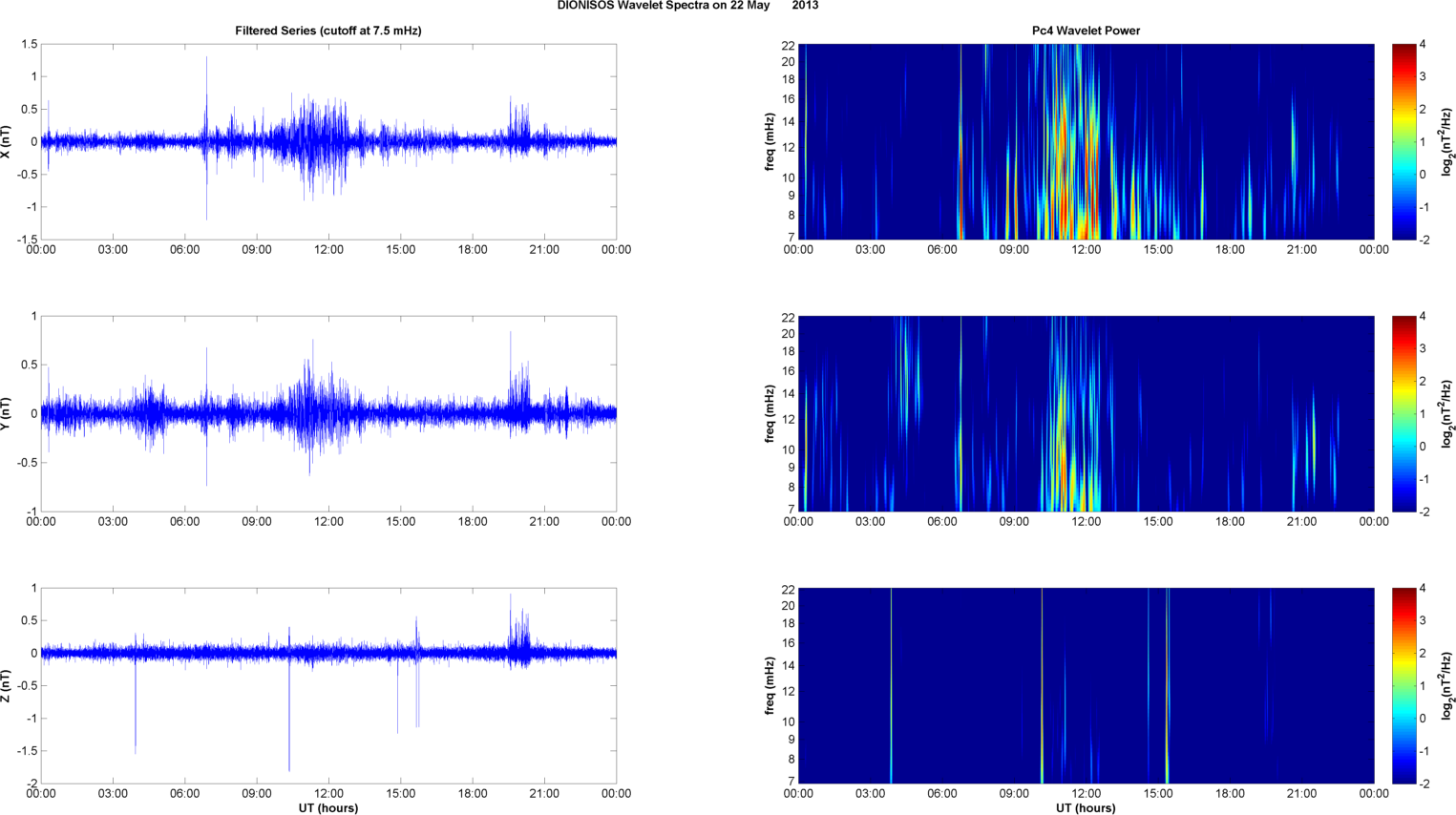The image size is (1456, 815).
Task: Click the '-2' value below the Z colorbar
Action: [x=1424, y=784]
